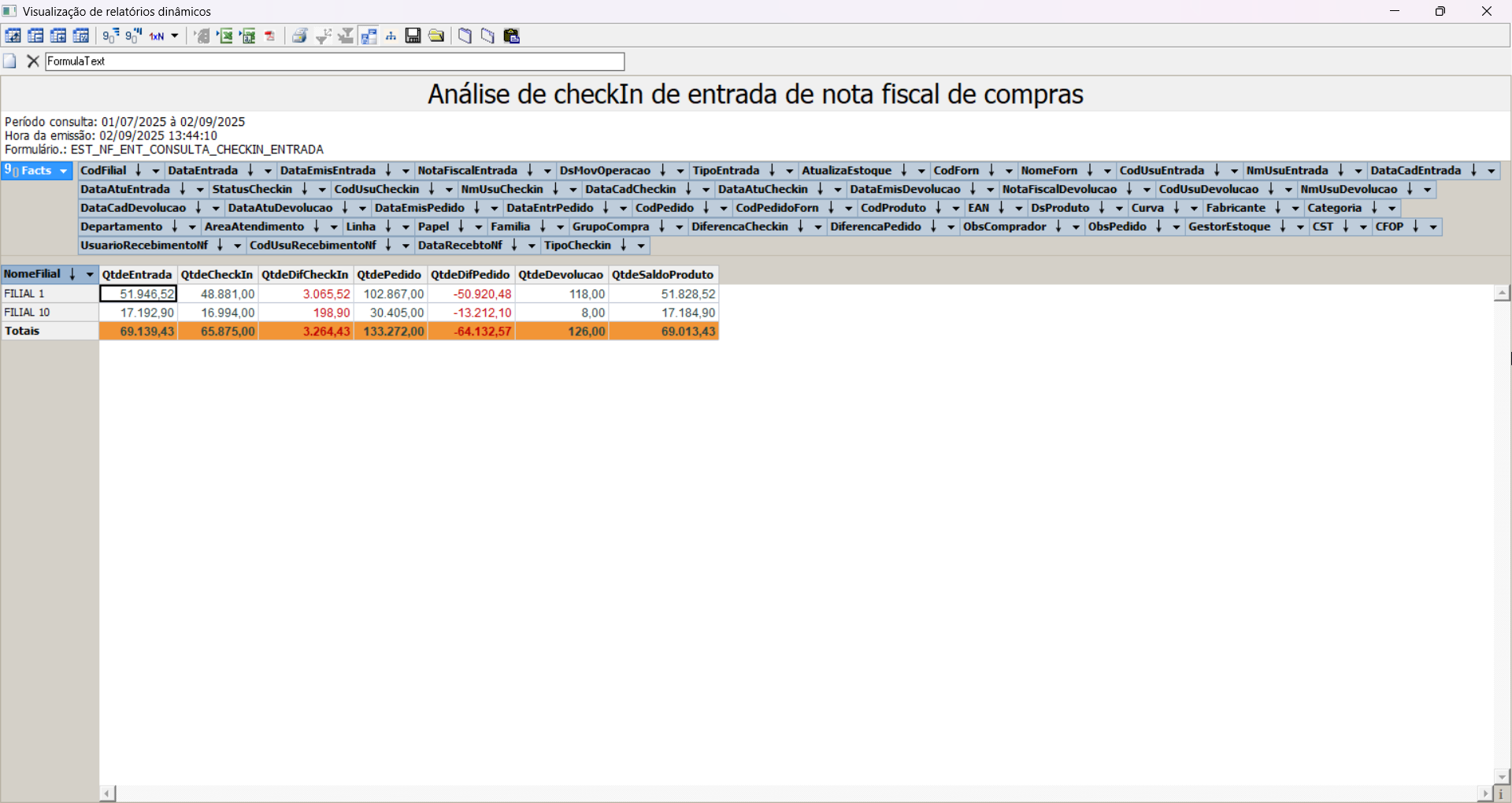
Task: Click the second blue page toolbar icon
Action: (488, 35)
